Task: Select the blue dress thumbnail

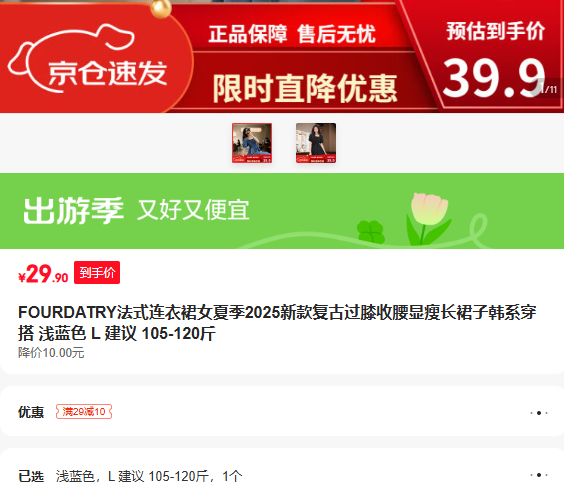Action: click(252, 143)
